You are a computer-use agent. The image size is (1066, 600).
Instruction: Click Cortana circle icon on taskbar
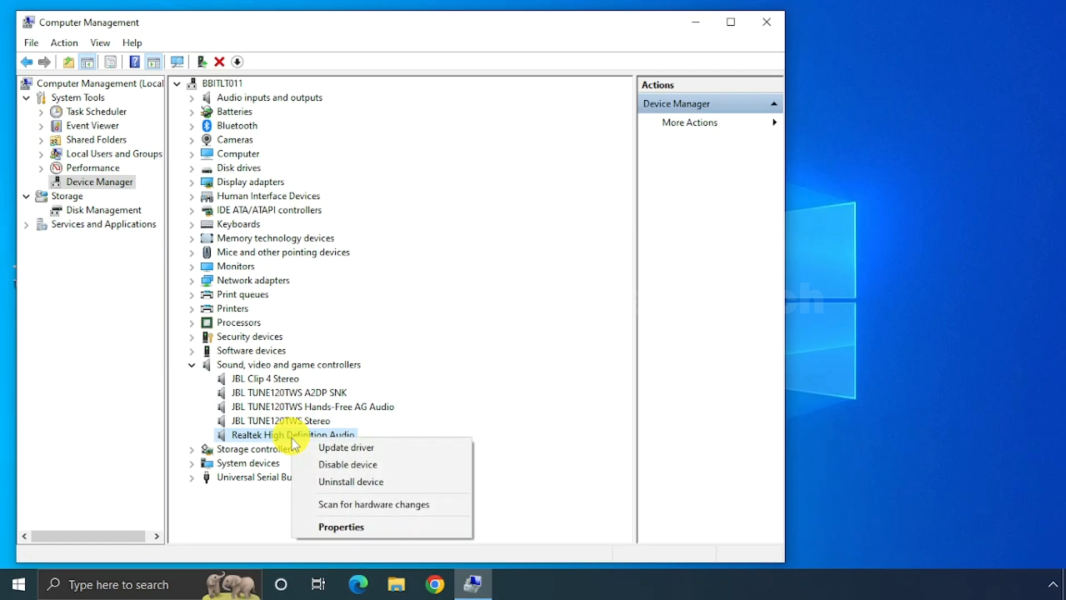tap(281, 584)
